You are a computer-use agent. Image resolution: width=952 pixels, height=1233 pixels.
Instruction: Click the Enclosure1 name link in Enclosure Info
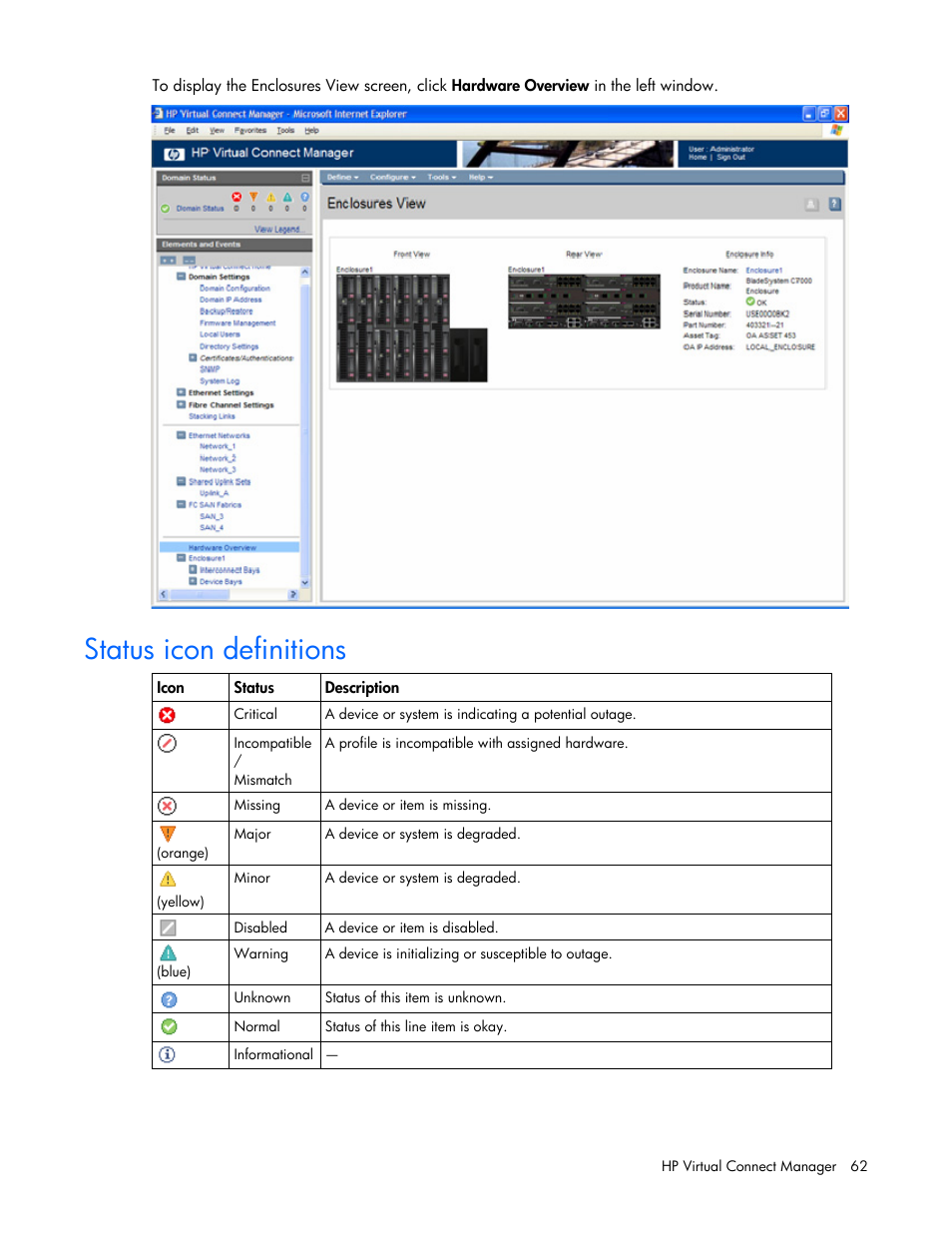764,271
